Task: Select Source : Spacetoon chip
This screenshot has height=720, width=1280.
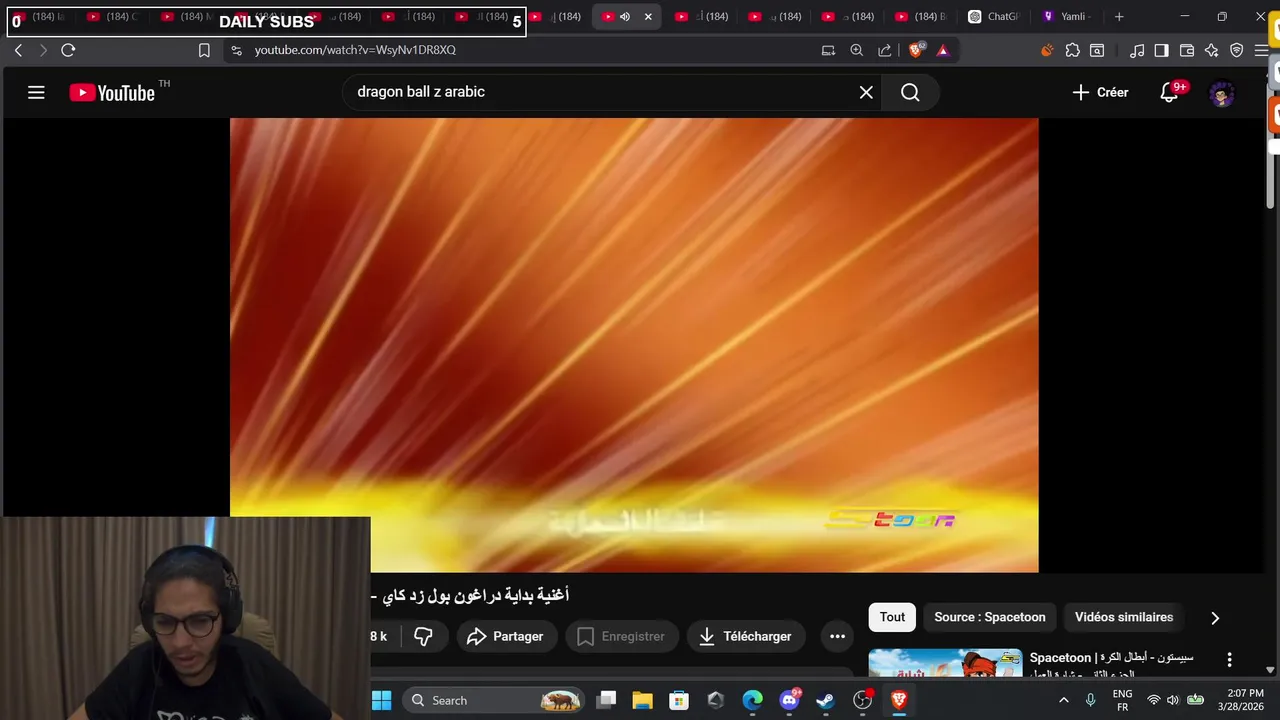Action: pos(990,617)
